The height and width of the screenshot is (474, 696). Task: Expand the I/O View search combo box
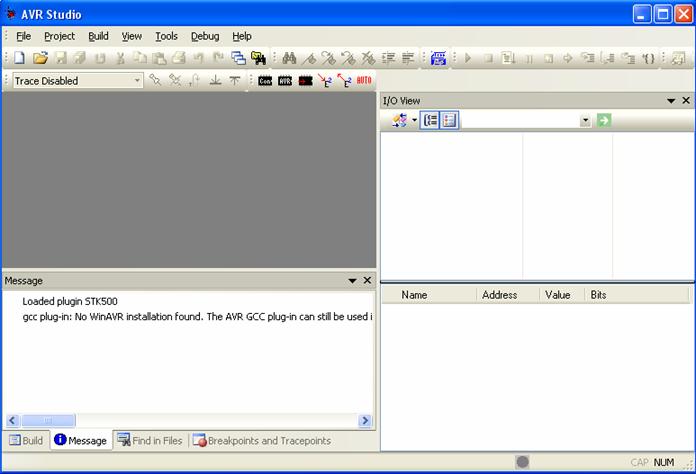[585, 120]
